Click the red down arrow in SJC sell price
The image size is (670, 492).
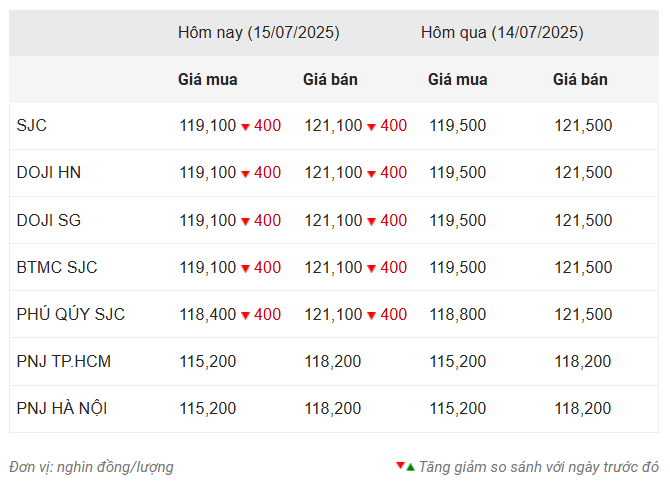[x=372, y=127]
